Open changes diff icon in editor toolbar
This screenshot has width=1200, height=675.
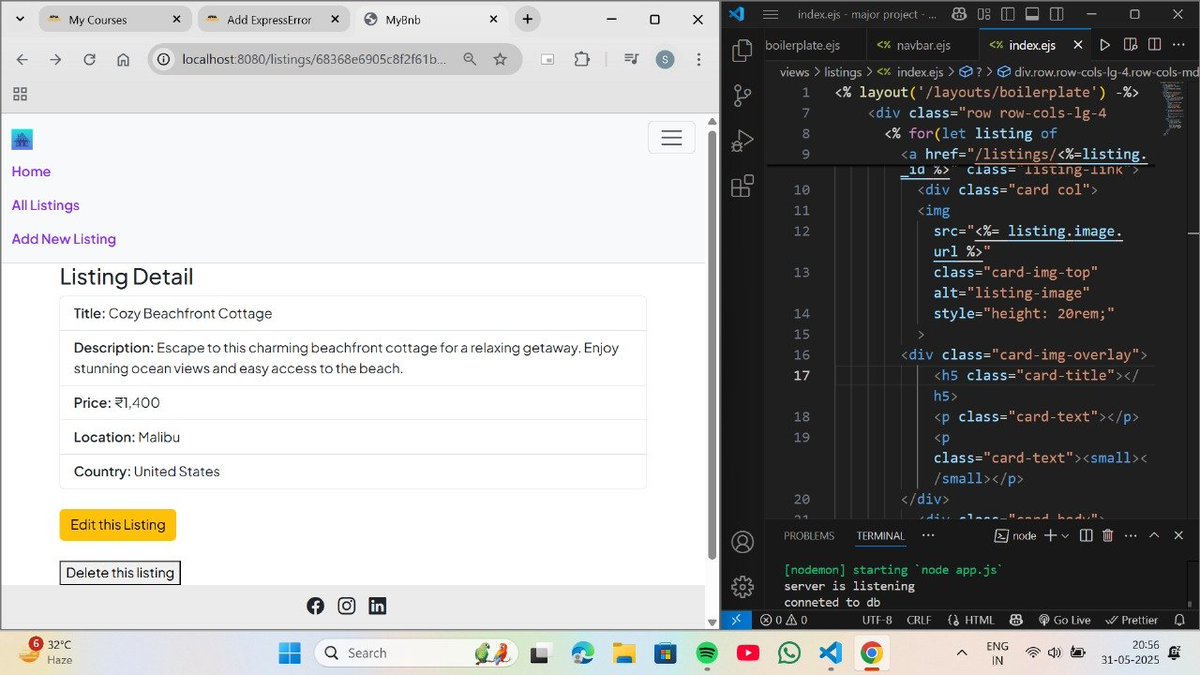click(x=1130, y=45)
